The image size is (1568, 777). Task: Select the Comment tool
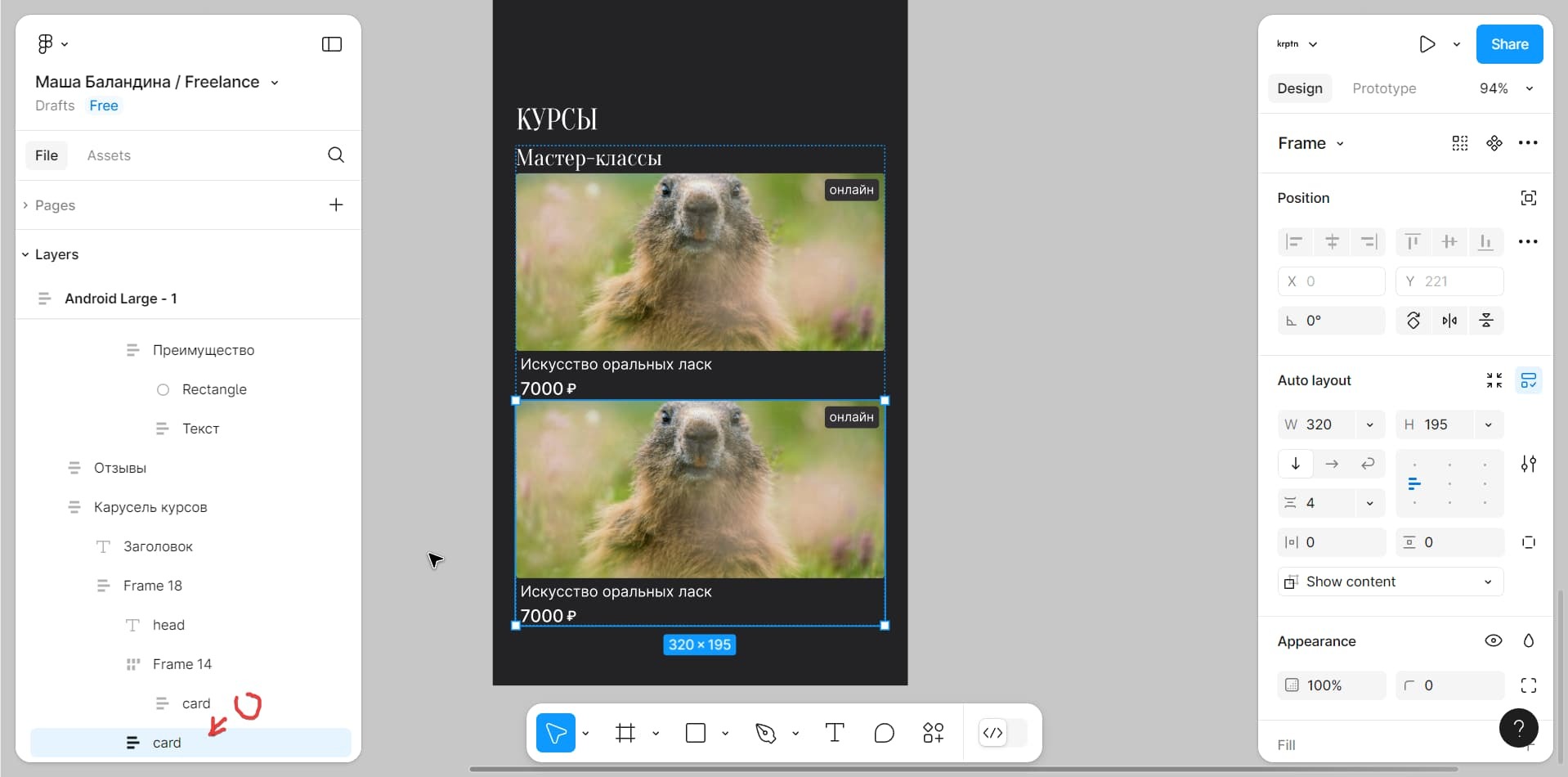coord(884,733)
